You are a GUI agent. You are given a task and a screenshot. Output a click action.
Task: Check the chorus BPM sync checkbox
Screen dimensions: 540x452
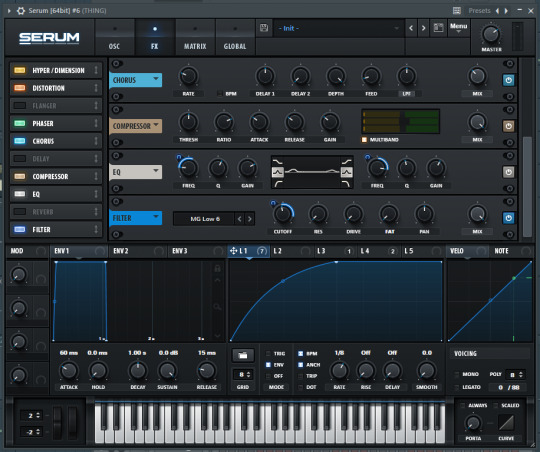[x=219, y=94]
